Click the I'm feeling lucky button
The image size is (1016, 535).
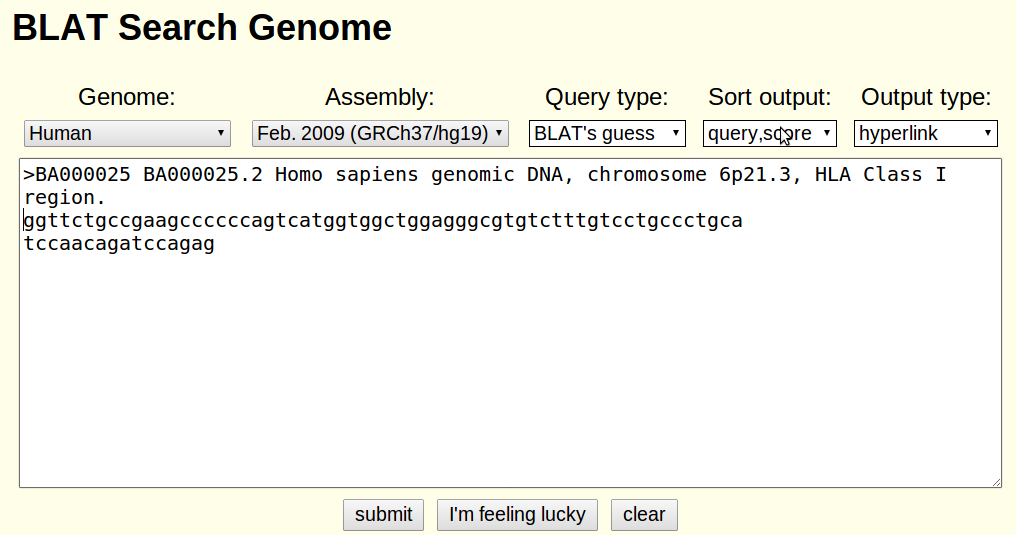point(517,515)
